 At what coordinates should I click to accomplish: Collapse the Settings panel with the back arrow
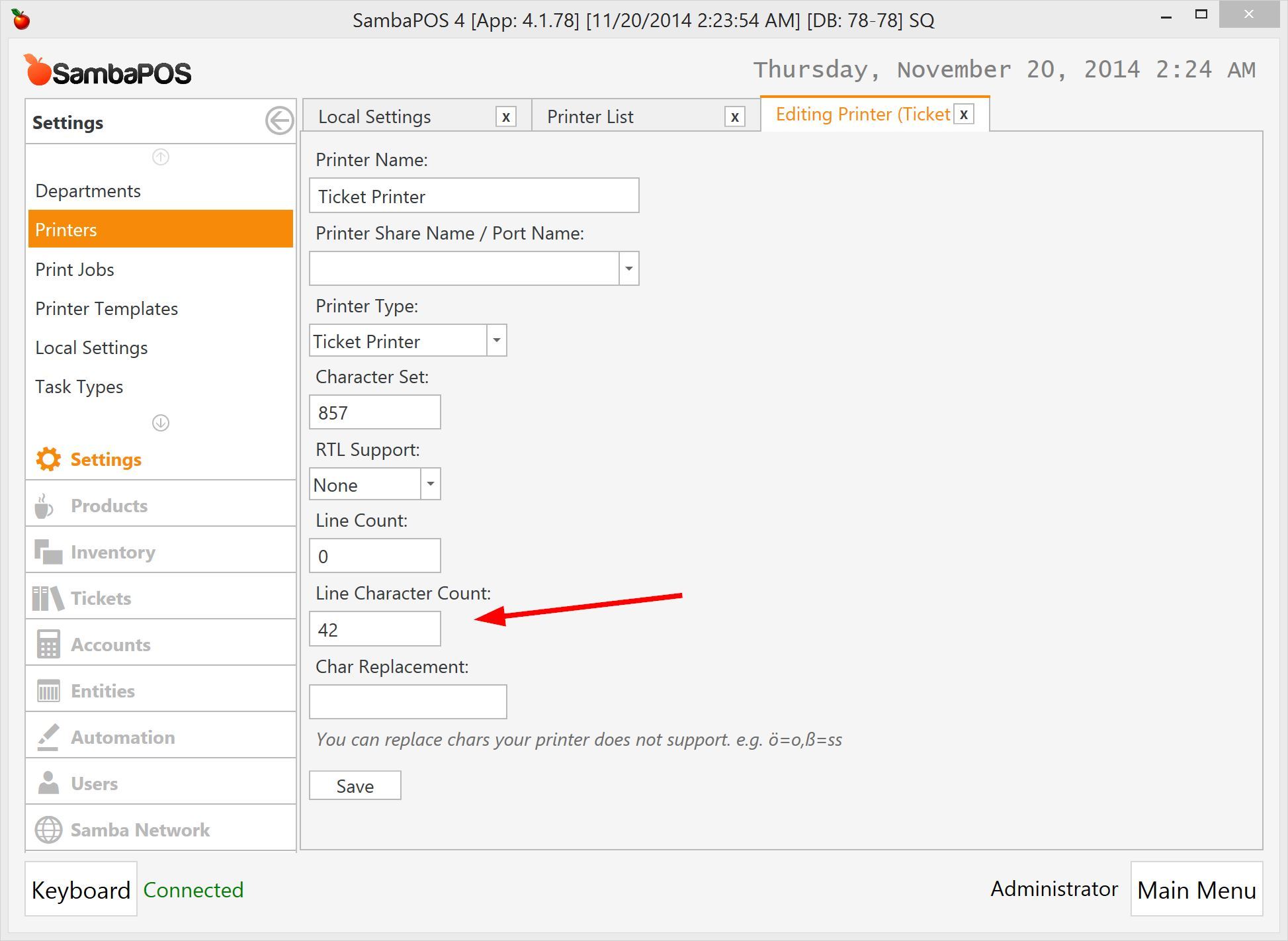[x=279, y=121]
